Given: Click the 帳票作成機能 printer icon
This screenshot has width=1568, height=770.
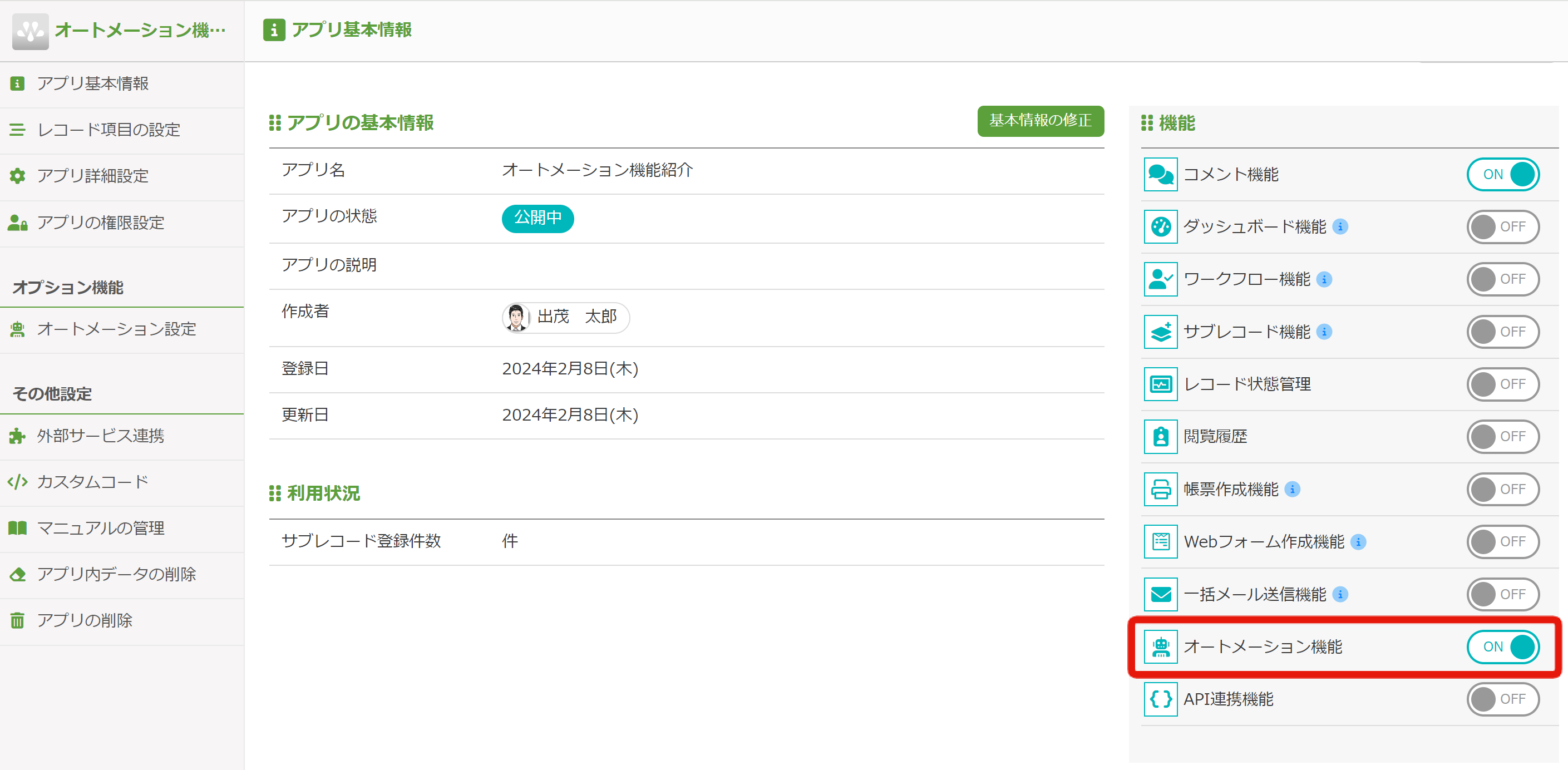Looking at the screenshot, I should coord(1160,490).
